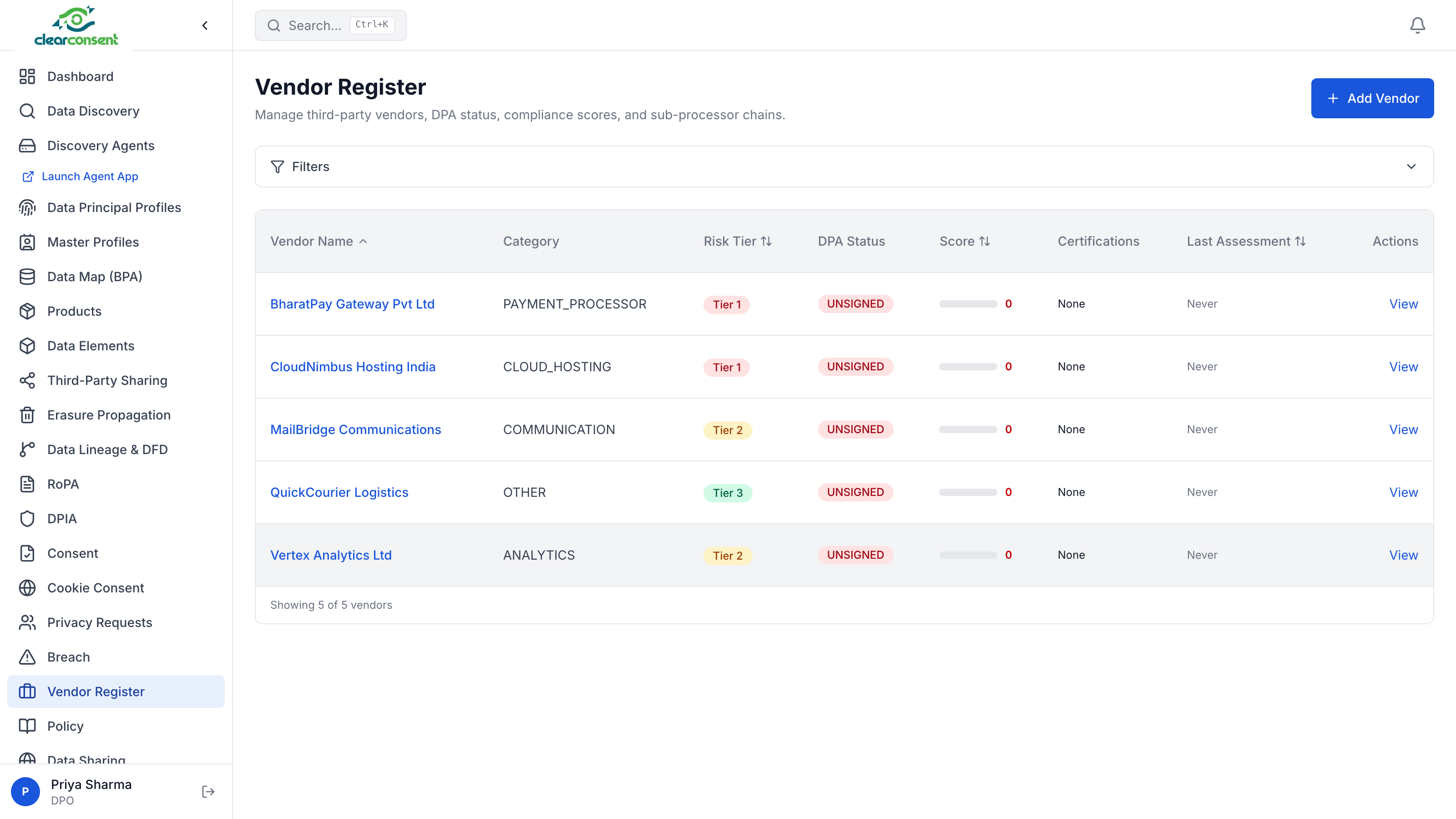Click the RoPA document icon
The image size is (1456, 819).
tap(27, 484)
